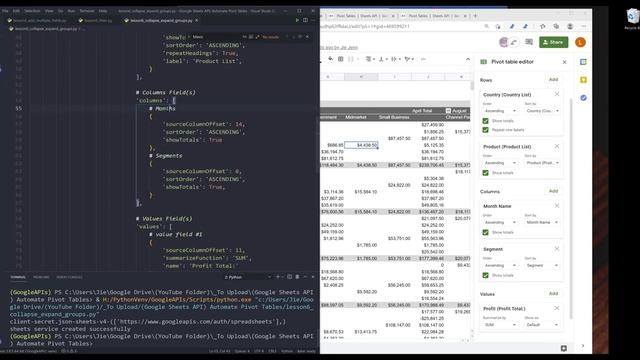Open the browser three-dot menu
The image size is (640, 360).
click(584, 26)
